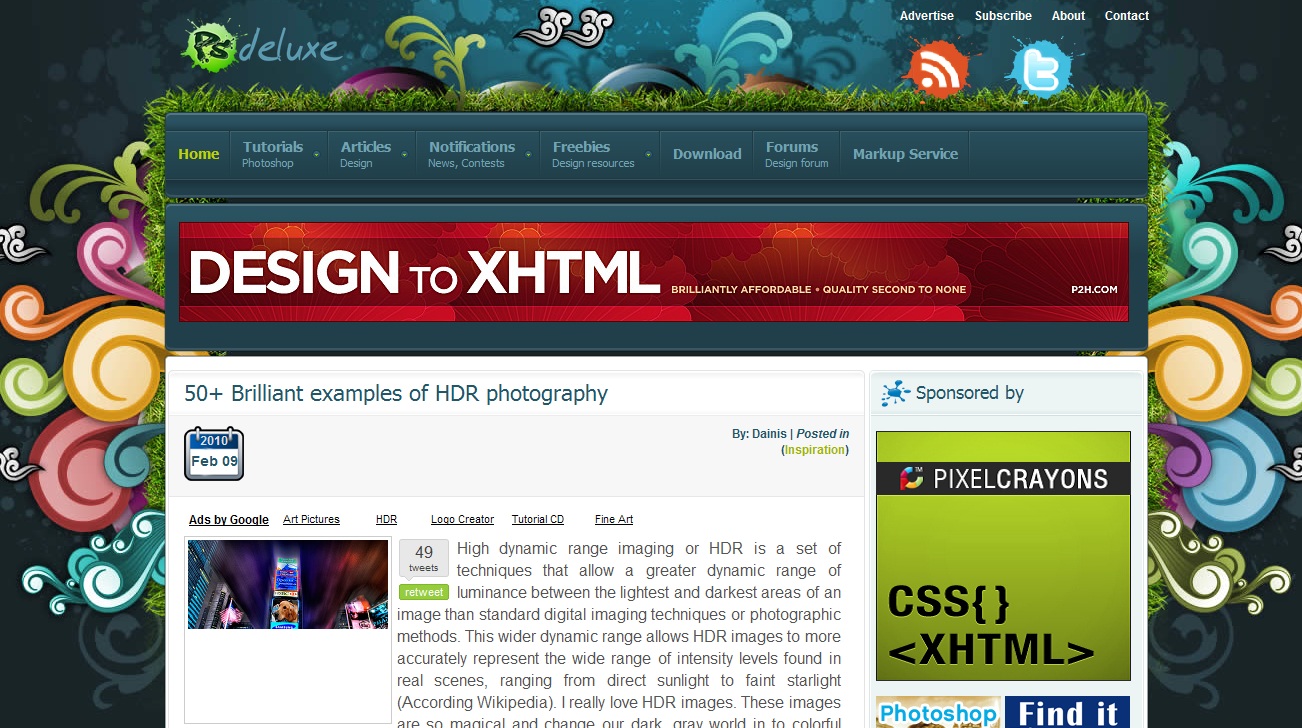Expand the Notifications menu
This screenshot has height=728, width=1302.
(x=477, y=154)
